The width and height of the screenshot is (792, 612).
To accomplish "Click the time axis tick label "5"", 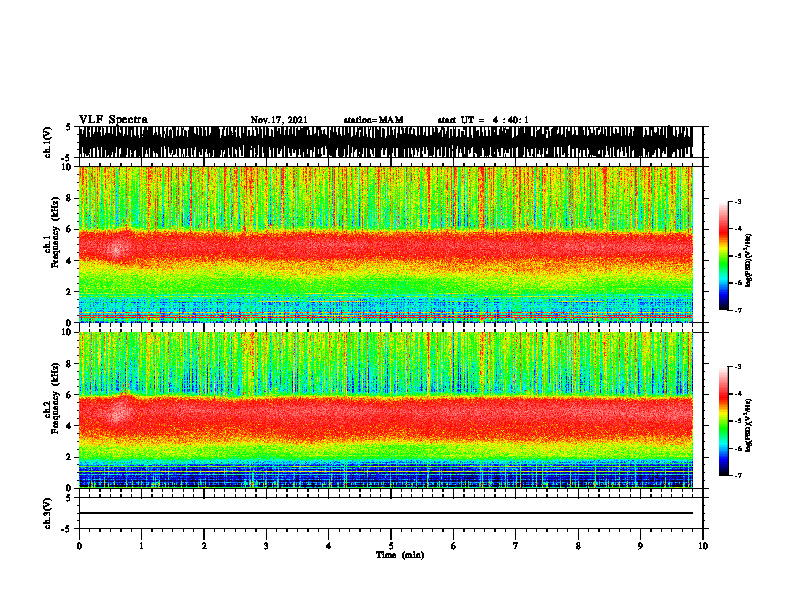I will pyautogui.click(x=391, y=546).
